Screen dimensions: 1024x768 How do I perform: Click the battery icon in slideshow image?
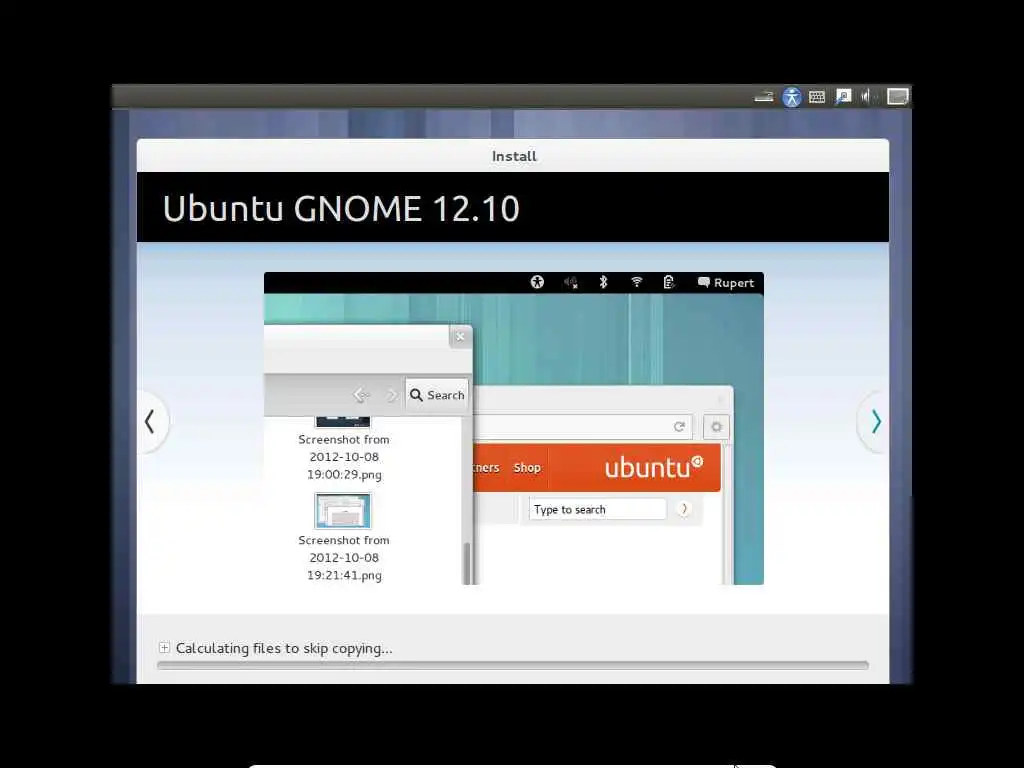(x=669, y=282)
